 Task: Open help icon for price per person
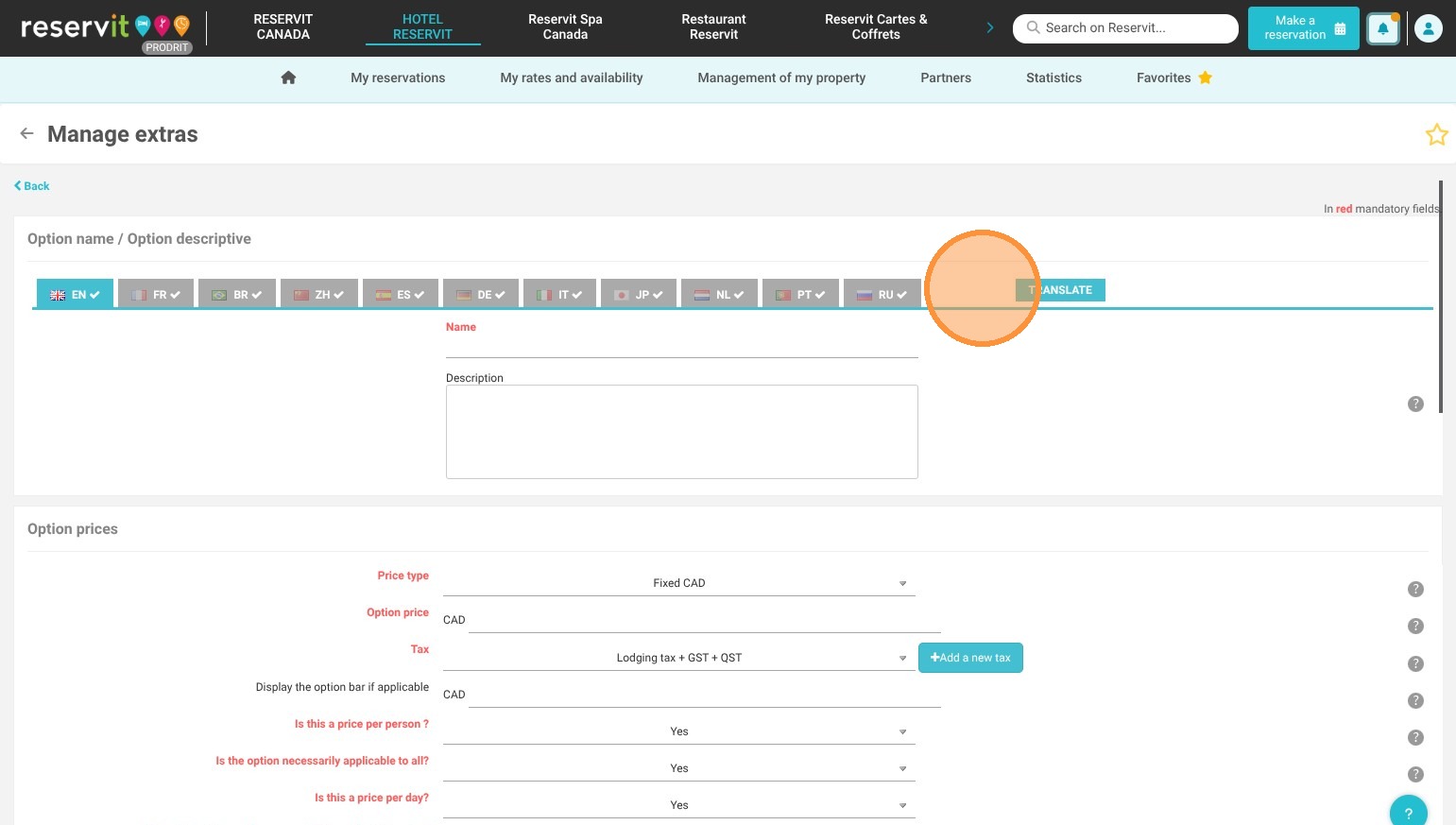(x=1415, y=737)
